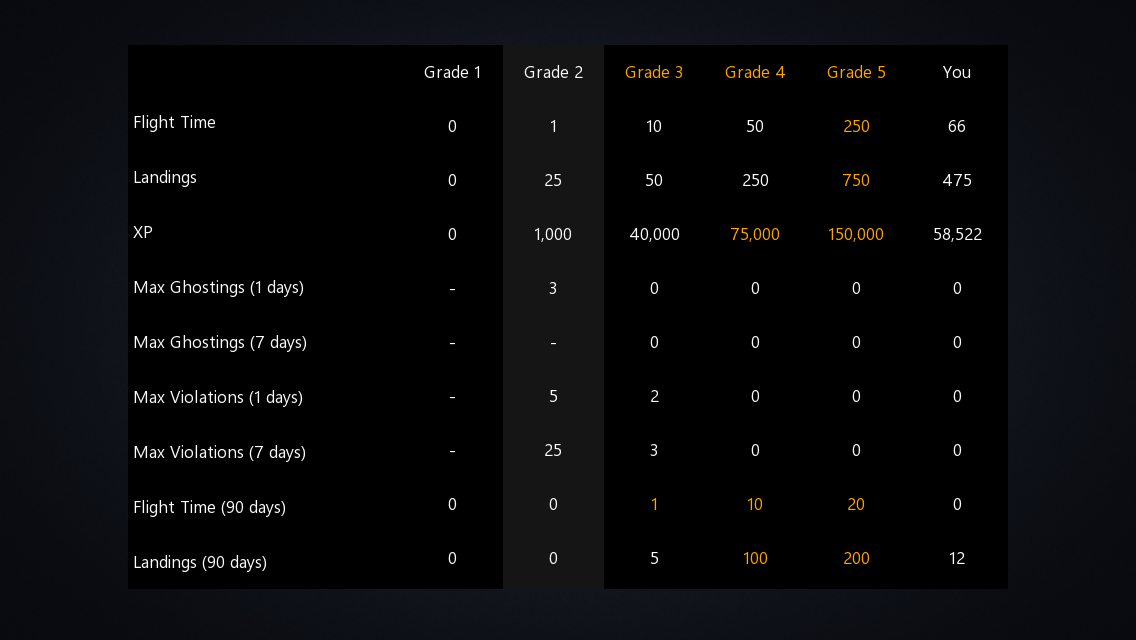
Task: Click Landings (90 days) label
Action: tap(200, 562)
